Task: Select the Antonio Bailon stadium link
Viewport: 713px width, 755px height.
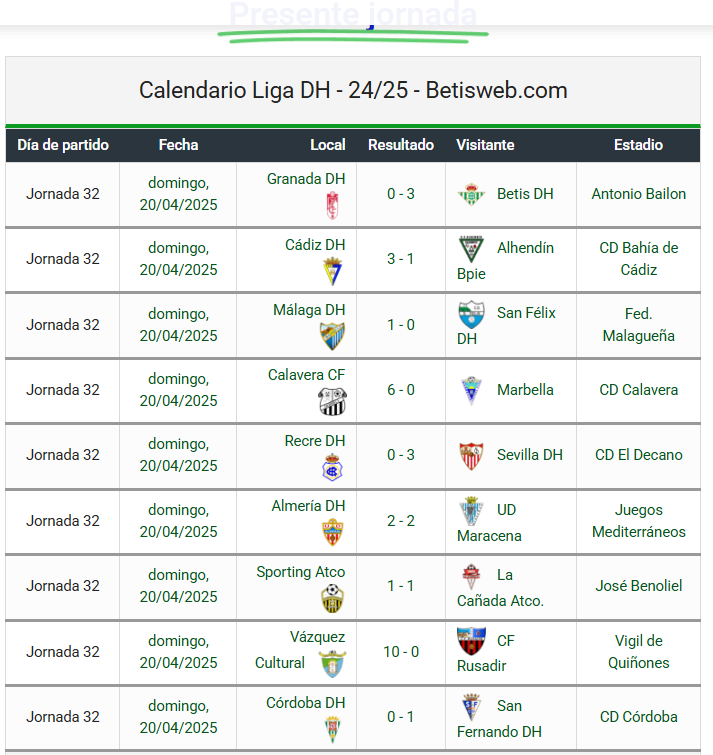Action: [638, 194]
